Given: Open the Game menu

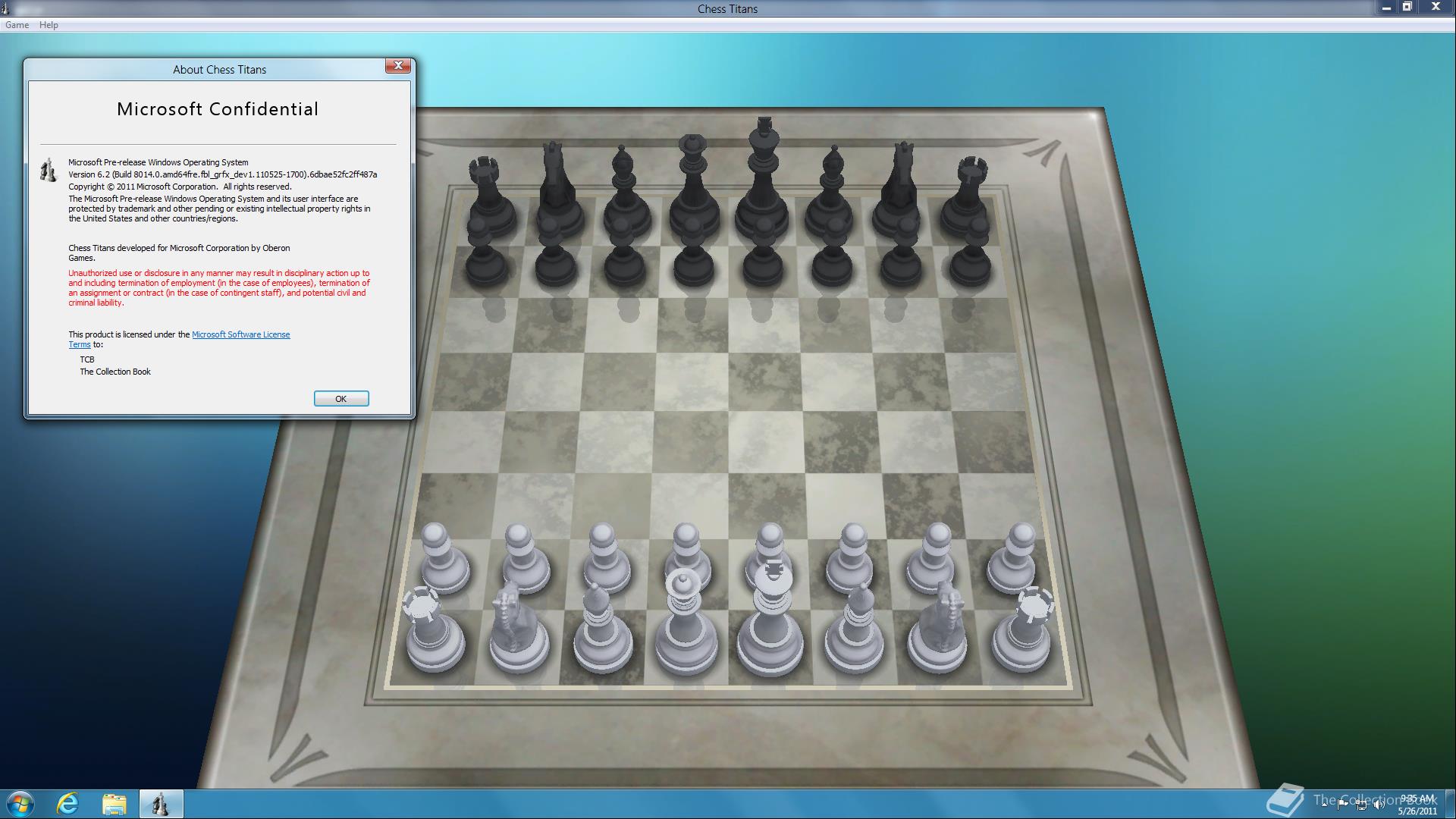Looking at the screenshot, I should pos(17,25).
